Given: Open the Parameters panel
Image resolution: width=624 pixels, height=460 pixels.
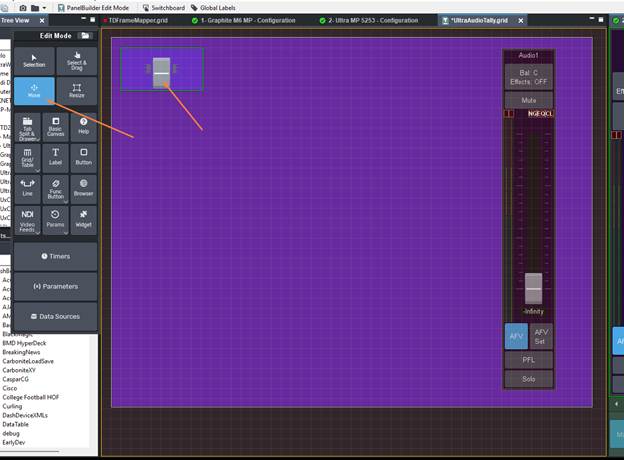Looking at the screenshot, I should pos(56,287).
